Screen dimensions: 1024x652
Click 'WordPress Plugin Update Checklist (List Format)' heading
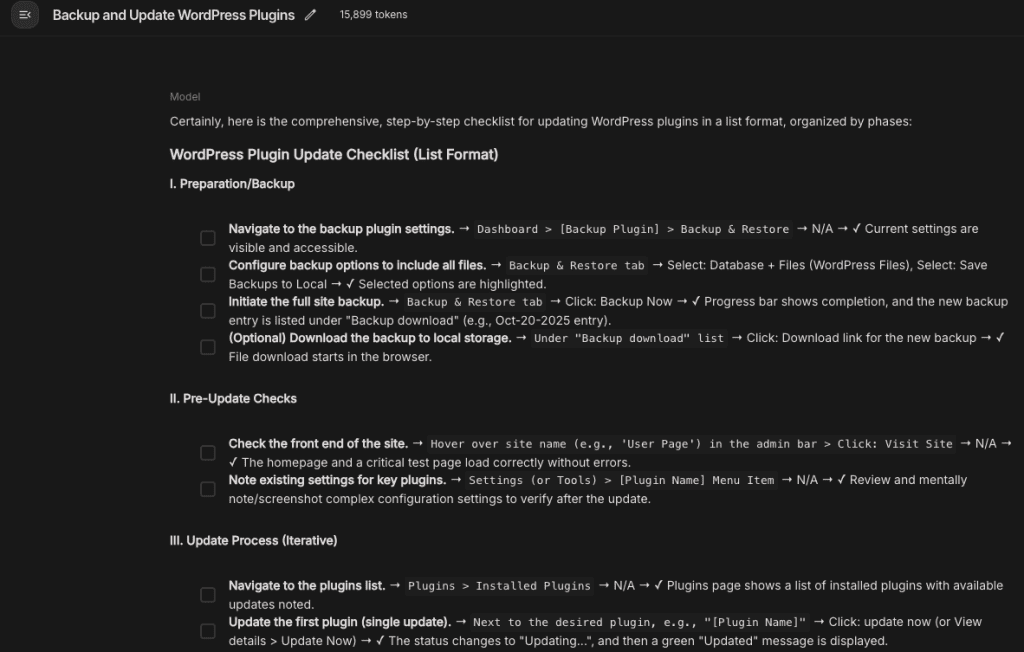click(x=334, y=155)
